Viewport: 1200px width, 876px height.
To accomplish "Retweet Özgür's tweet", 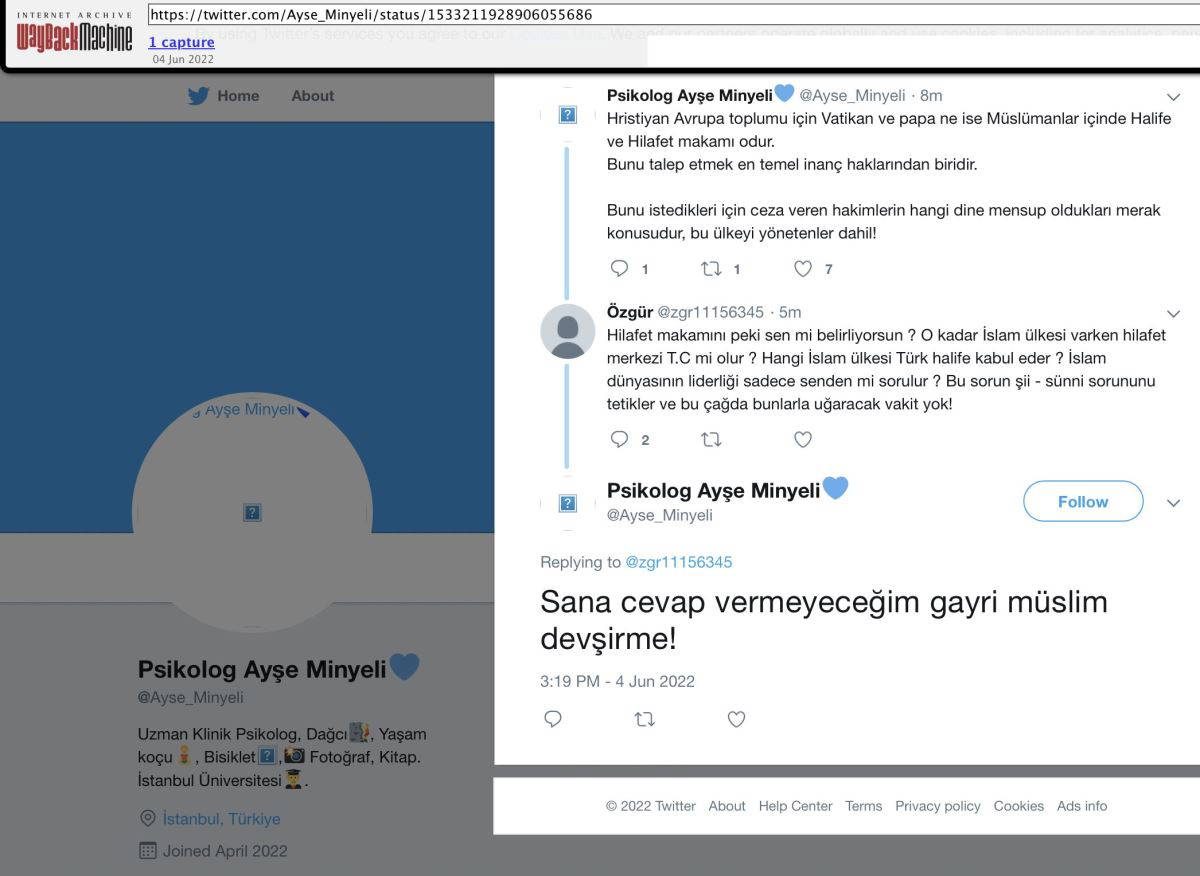I will pyautogui.click(x=711, y=439).
